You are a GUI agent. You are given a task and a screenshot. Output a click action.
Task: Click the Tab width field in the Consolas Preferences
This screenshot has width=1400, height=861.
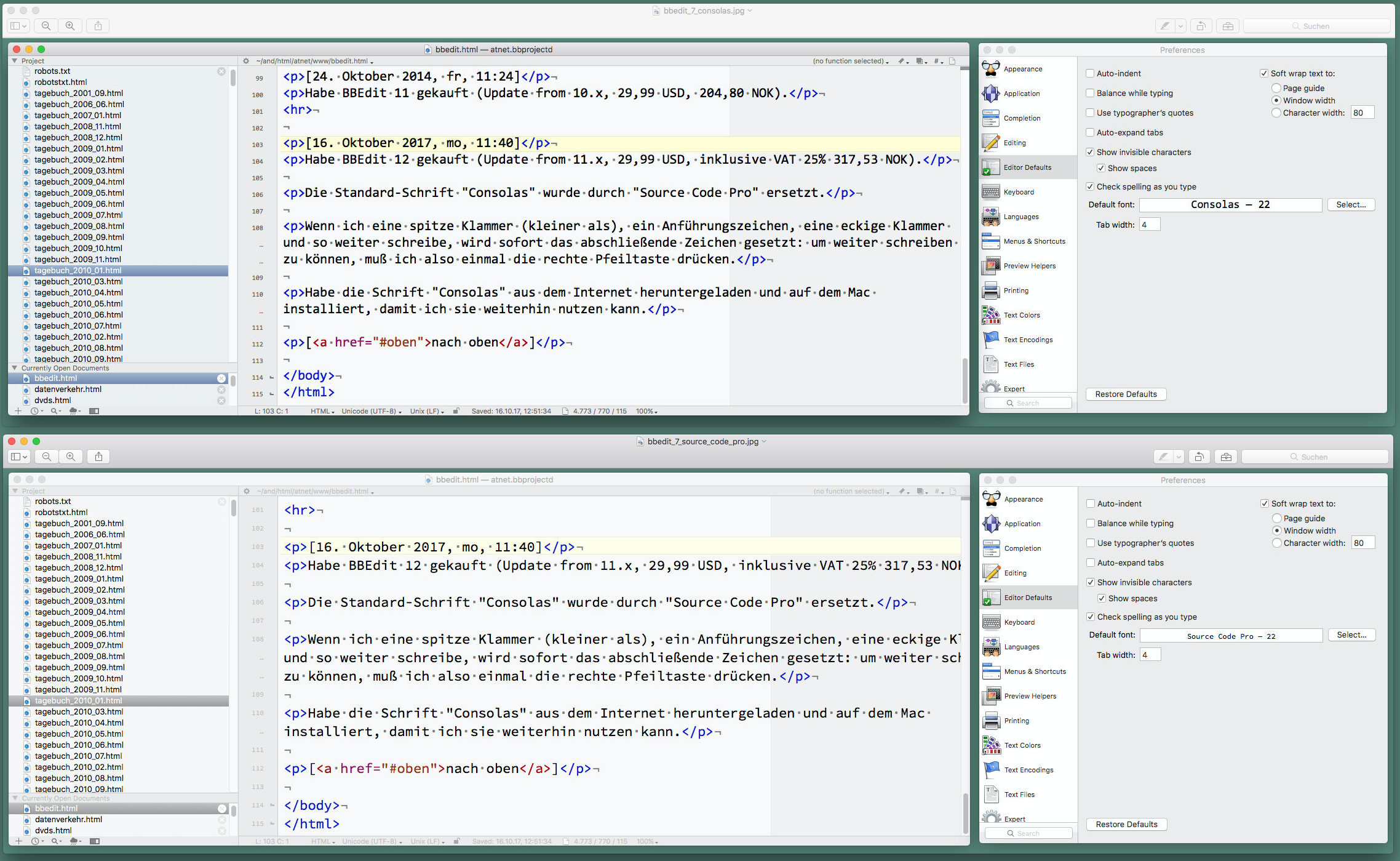(1150, 225)
